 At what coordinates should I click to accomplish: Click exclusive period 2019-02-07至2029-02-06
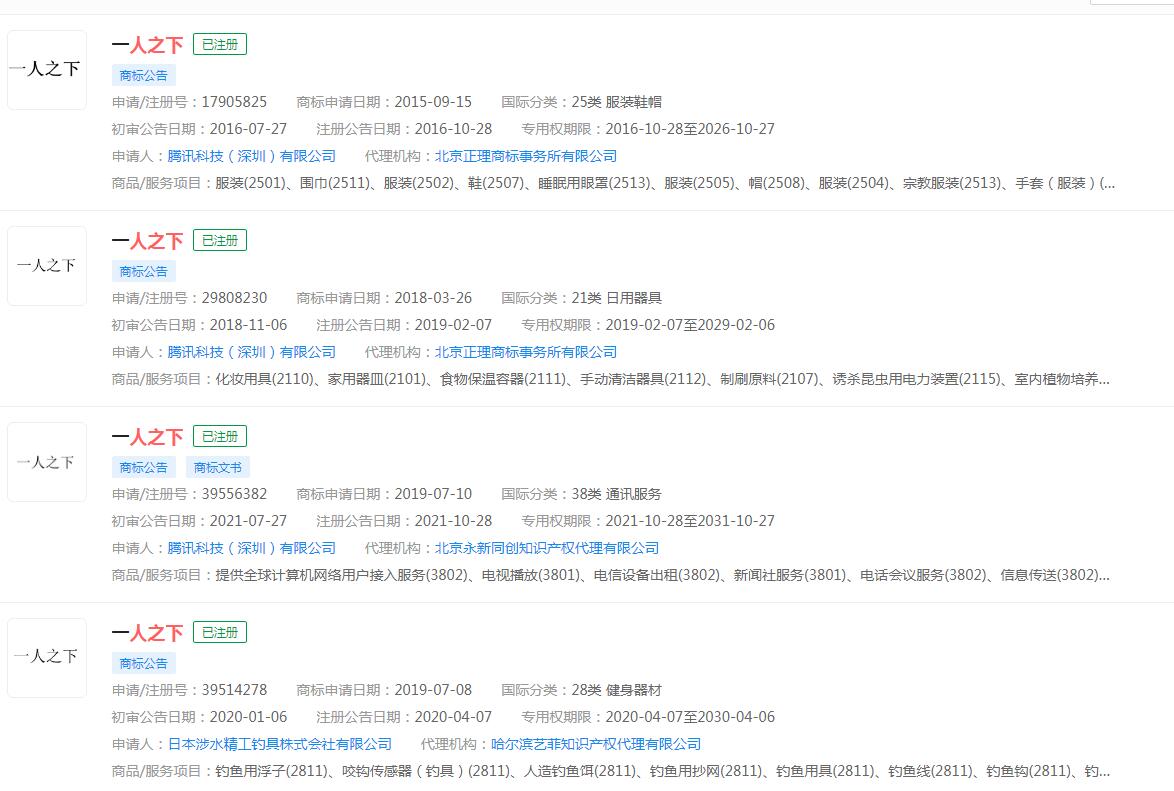click(x=690, y=325)
